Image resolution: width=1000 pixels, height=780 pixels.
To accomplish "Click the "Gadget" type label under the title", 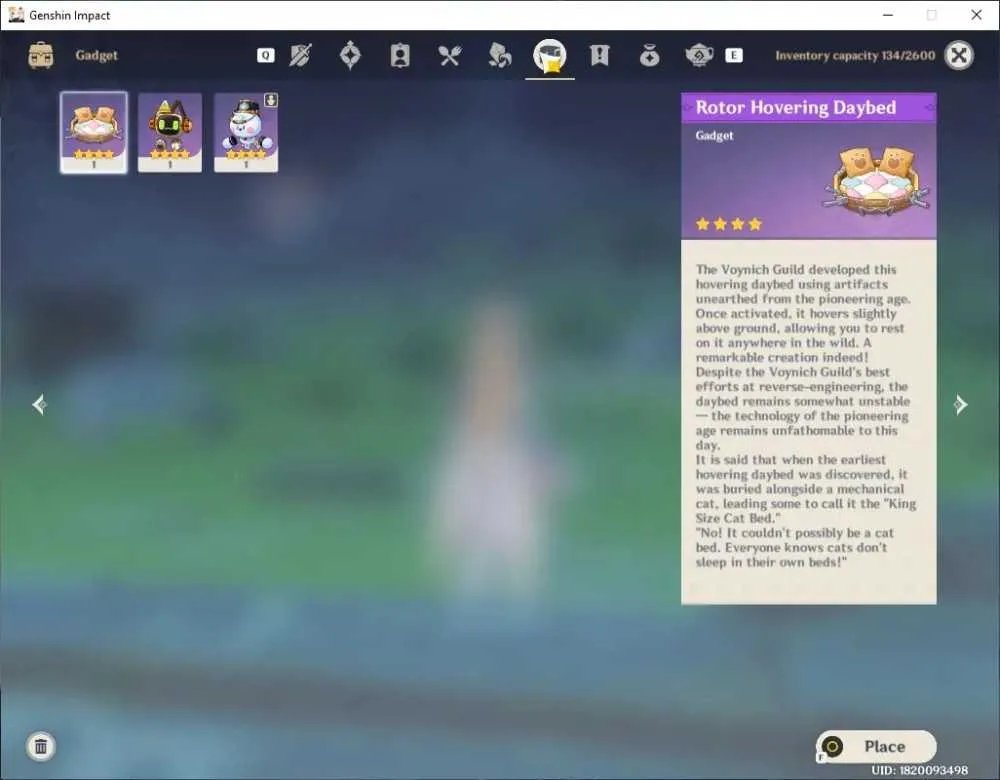I will (714, 135).
